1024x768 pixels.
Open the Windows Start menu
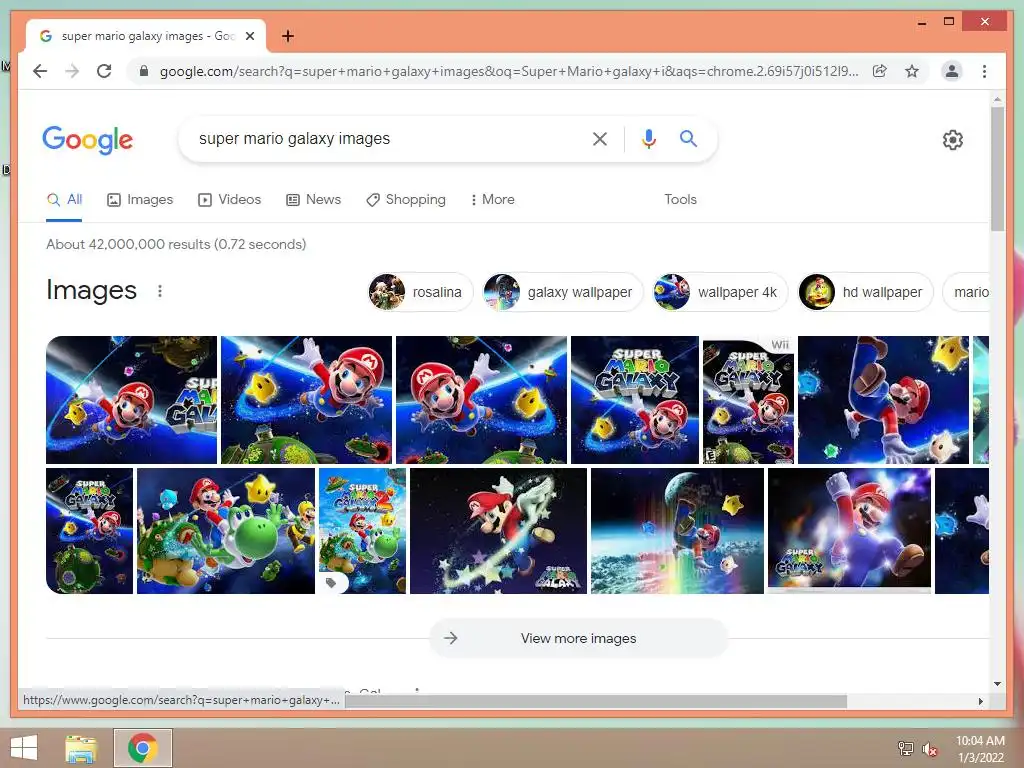(x=24, y=748)
